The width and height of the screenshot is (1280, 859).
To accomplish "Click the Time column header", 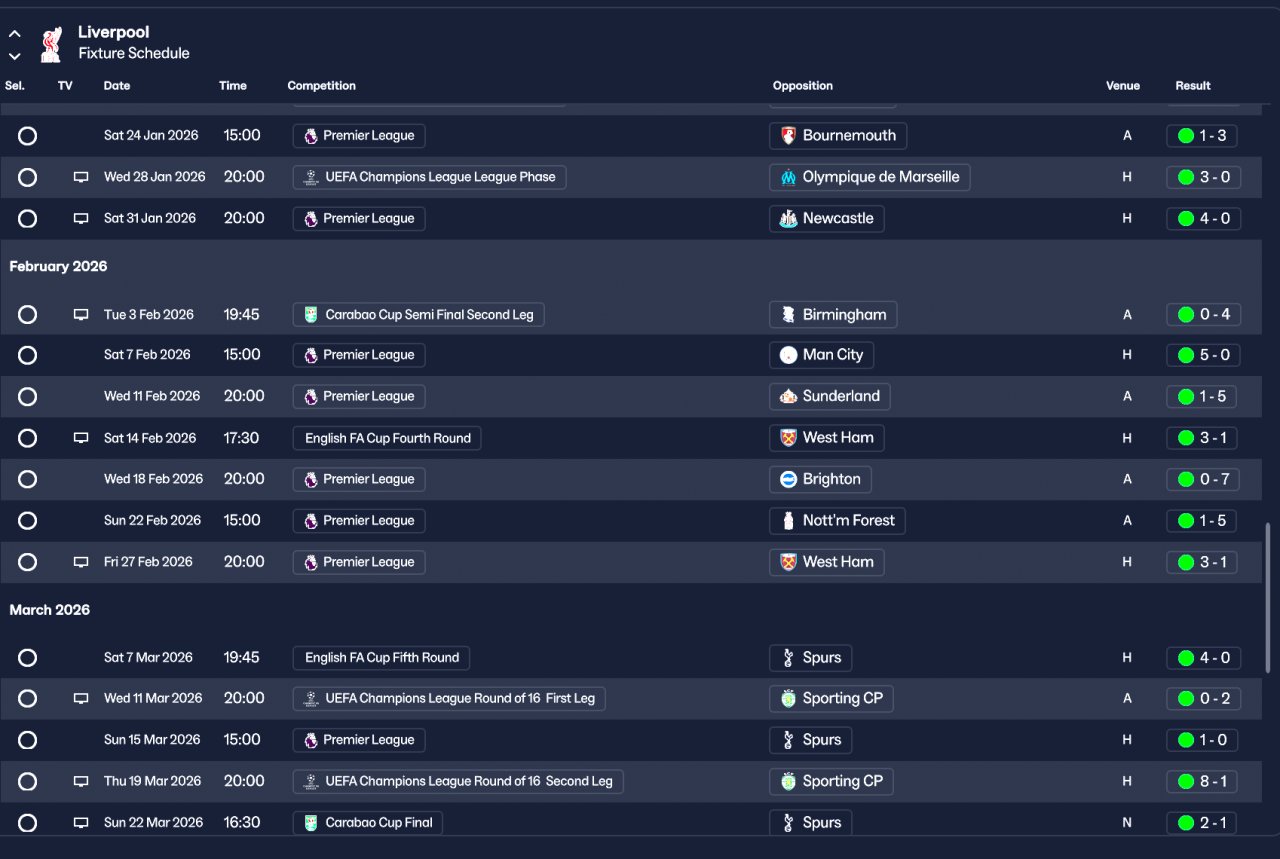I will pos(233,86).
